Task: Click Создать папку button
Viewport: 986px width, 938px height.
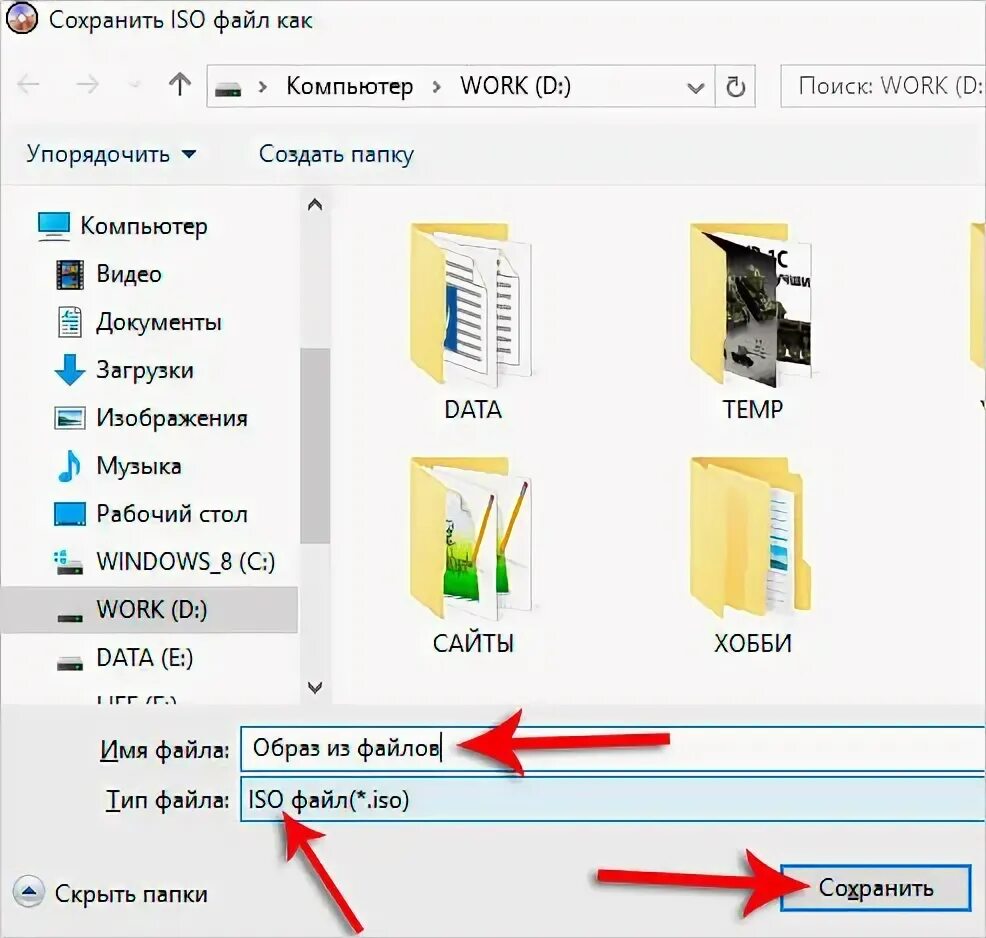Action: click(336, 154)
